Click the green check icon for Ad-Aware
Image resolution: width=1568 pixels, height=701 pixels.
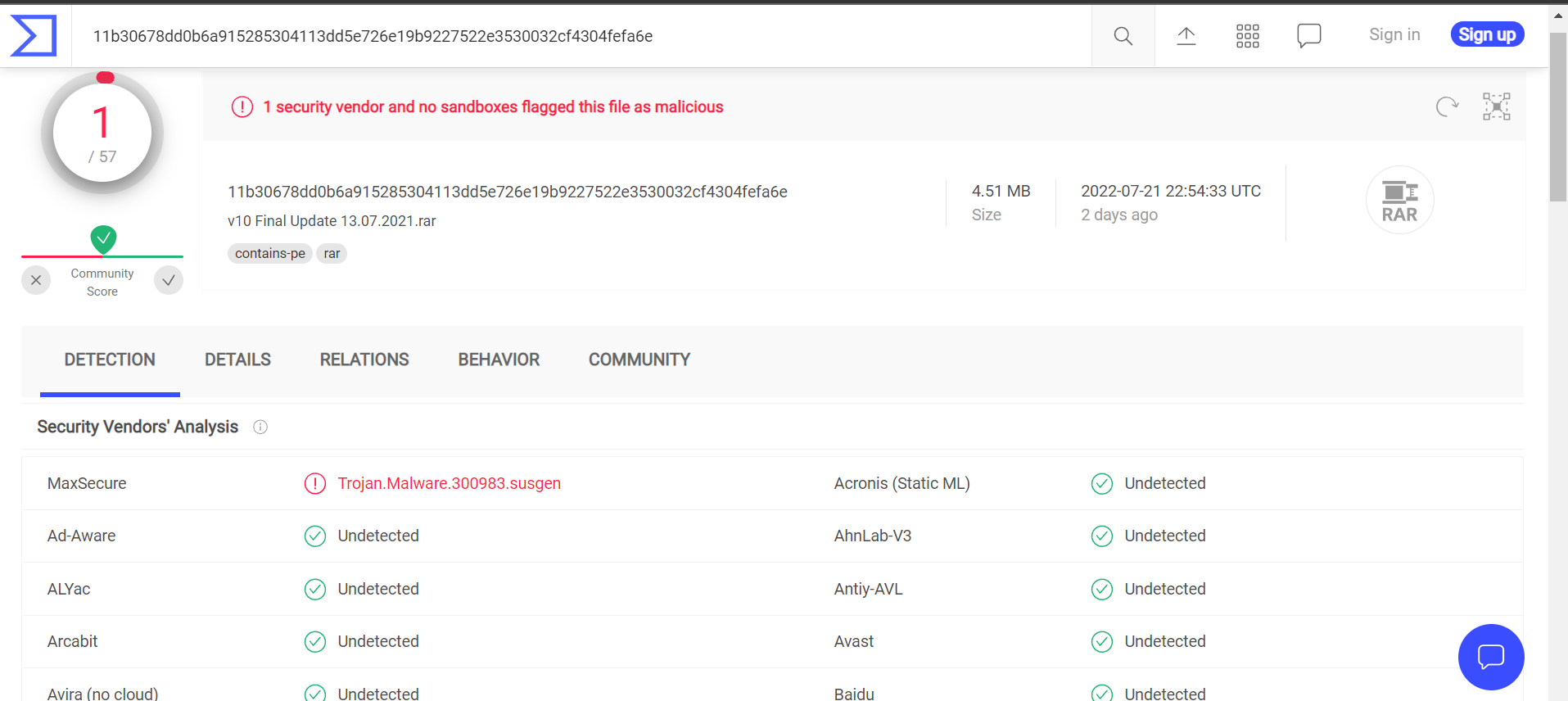pyautogui.click(x=315, y=536)
